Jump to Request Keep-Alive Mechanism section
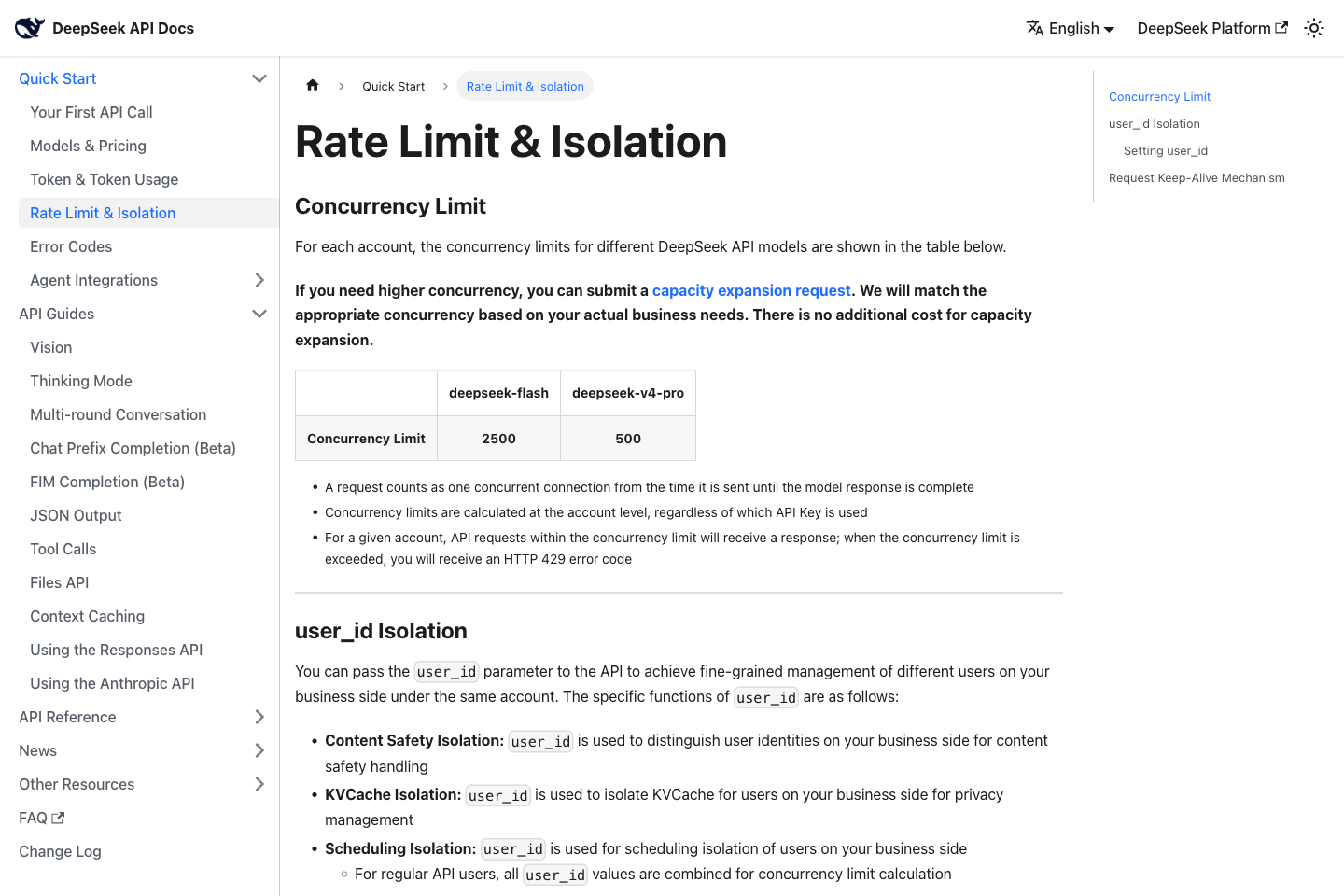This screenshot has height=896, width=1344. (1197, 177)
